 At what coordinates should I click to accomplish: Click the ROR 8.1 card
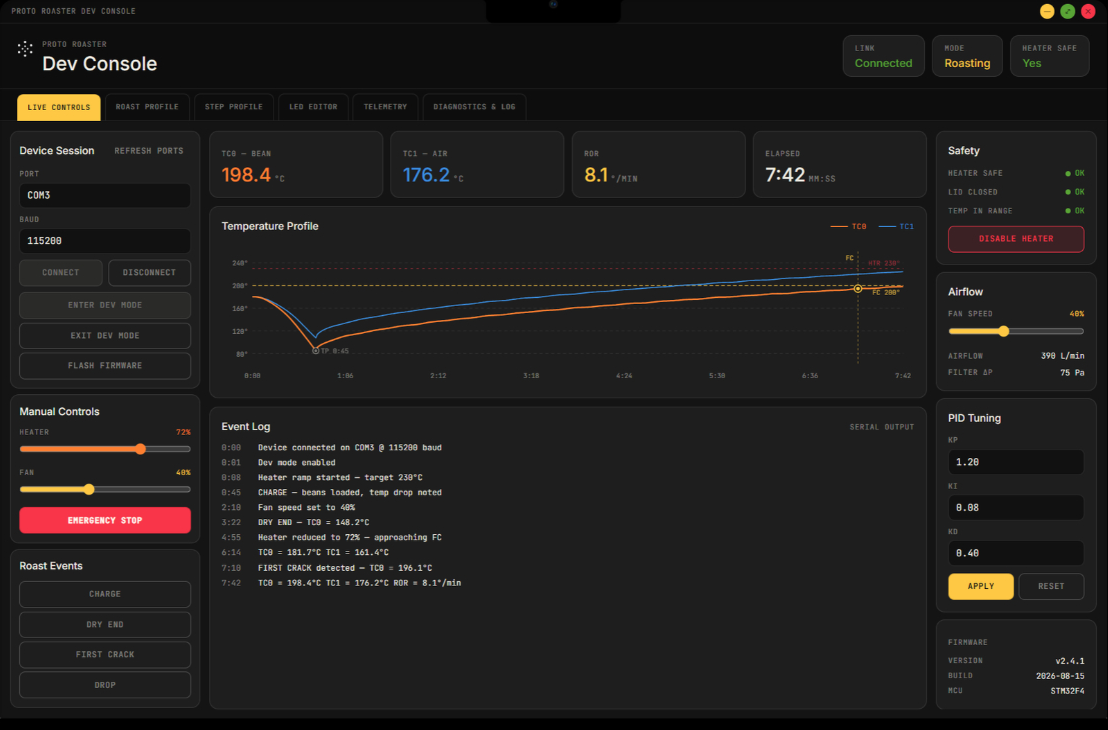coord(659,165)
